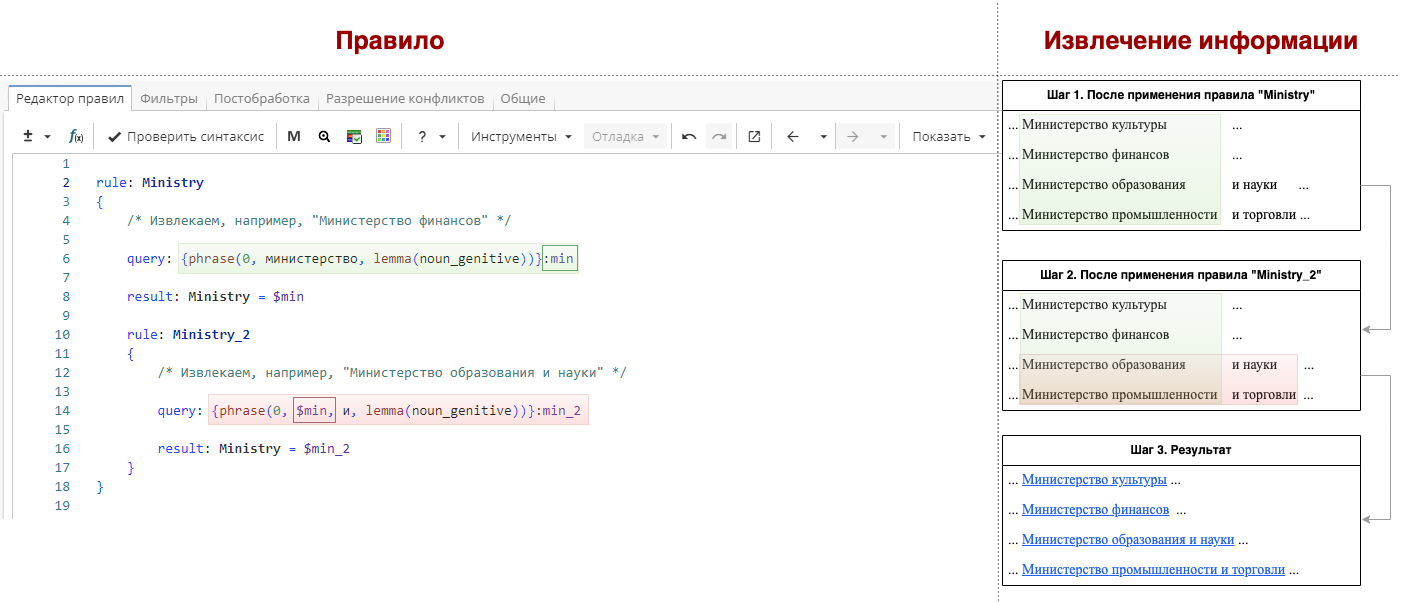This screenshot has height=603, width=1402.
Task: Click the f(x) function icon
Action: click(76, 136)
